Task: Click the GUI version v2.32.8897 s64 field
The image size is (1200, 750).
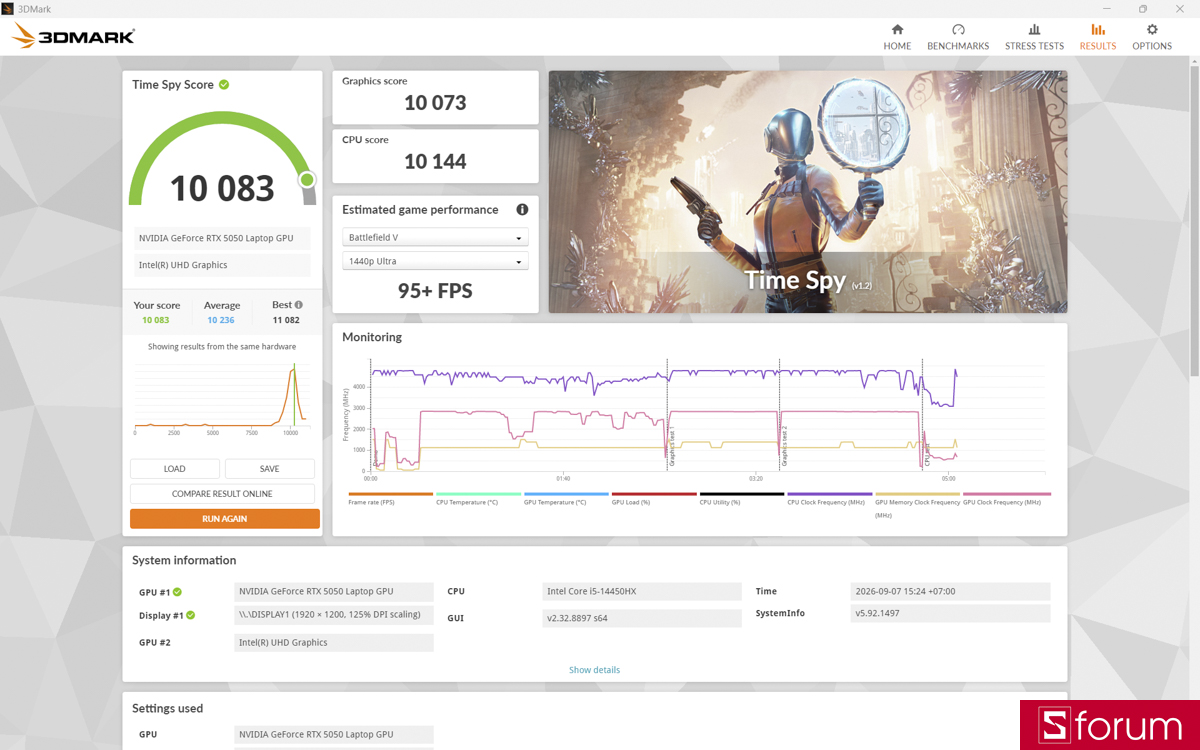Action: (x=642, y=618)
